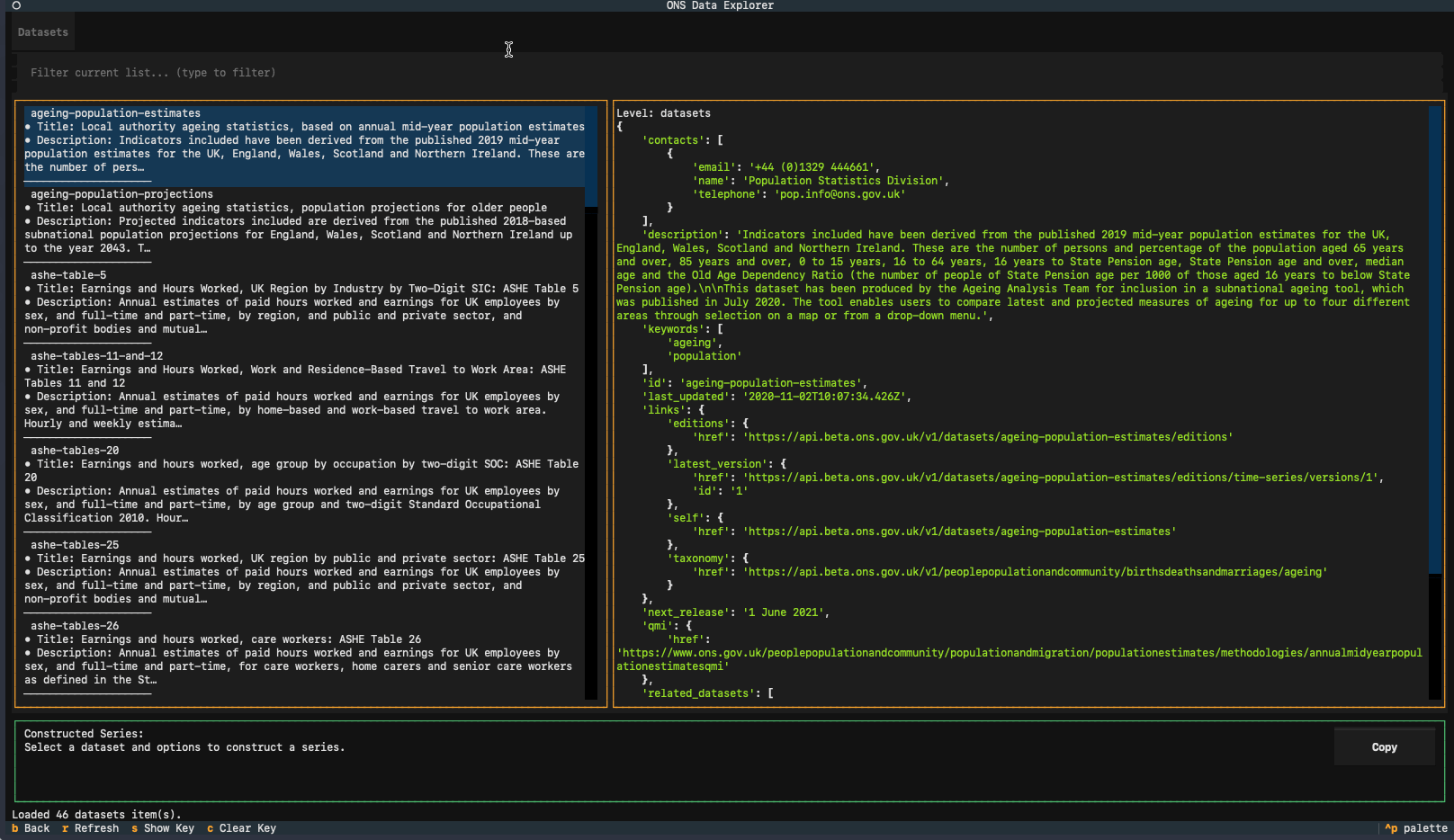1454x840 pixels.
Task: Click the 'email' line in the JSON
Action: pyautogui.click(x=785, y=167)
